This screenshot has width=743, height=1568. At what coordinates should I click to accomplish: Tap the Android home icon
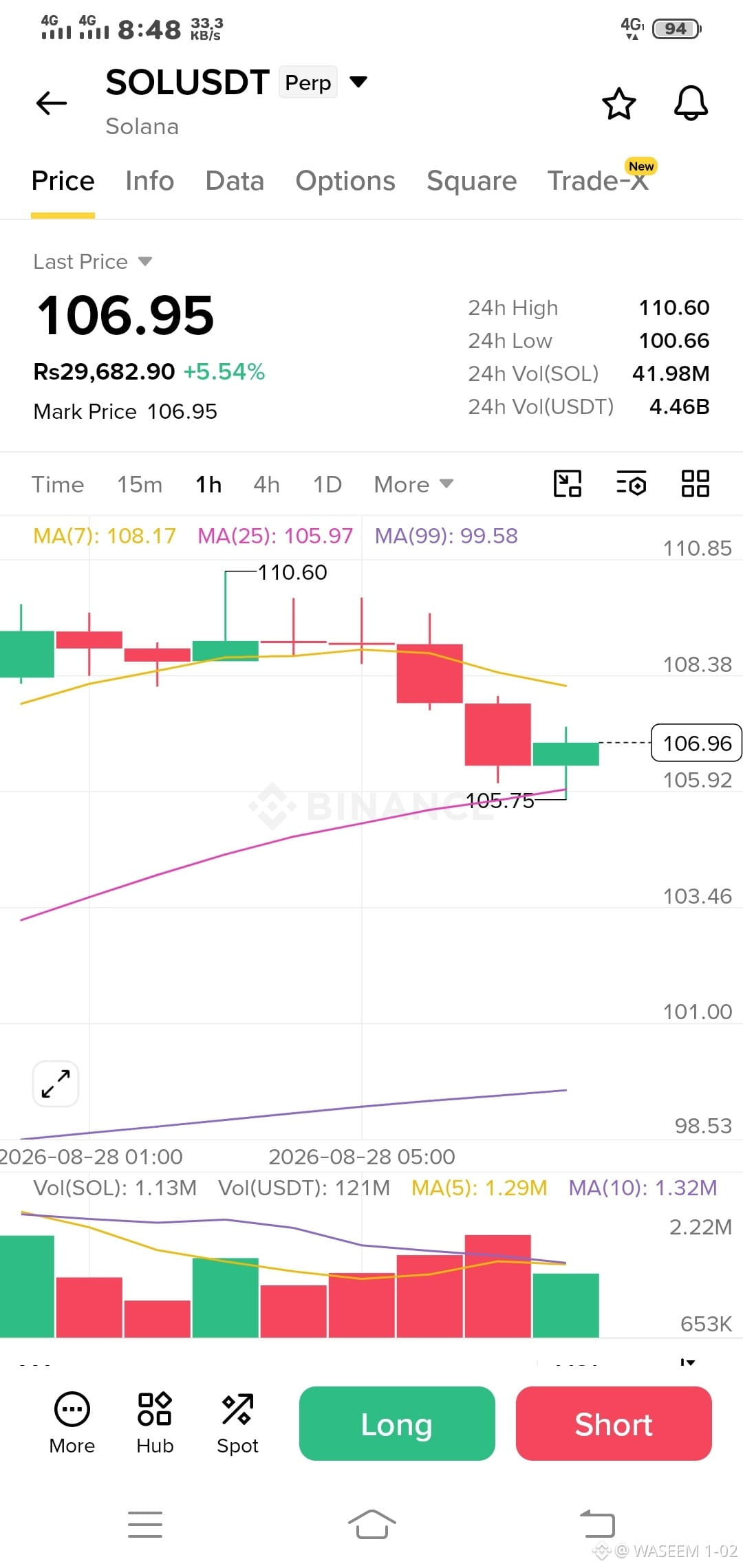click(x=371, y=1524)
